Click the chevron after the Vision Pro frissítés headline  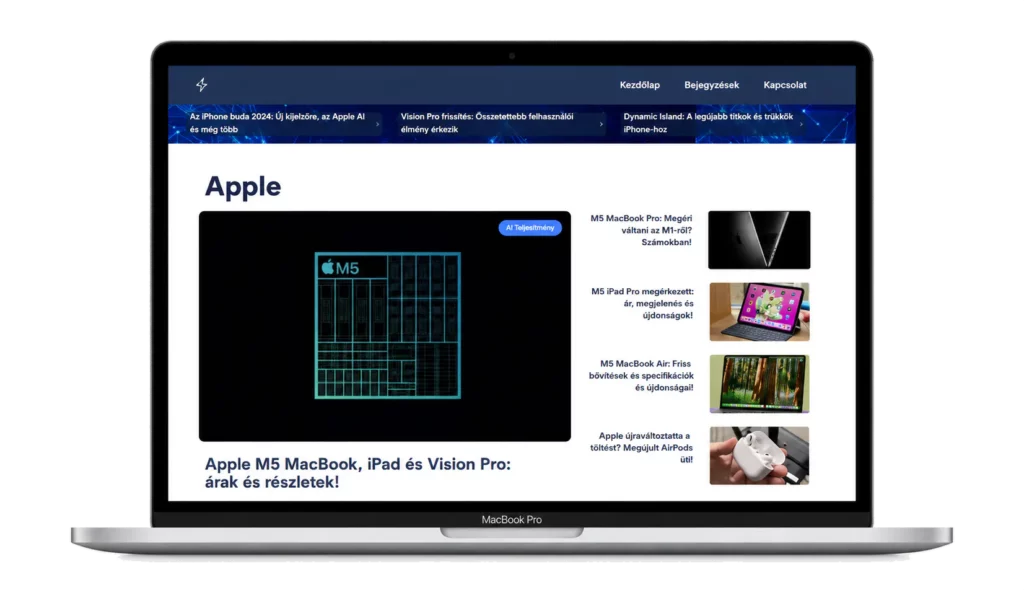pos(601,124)
